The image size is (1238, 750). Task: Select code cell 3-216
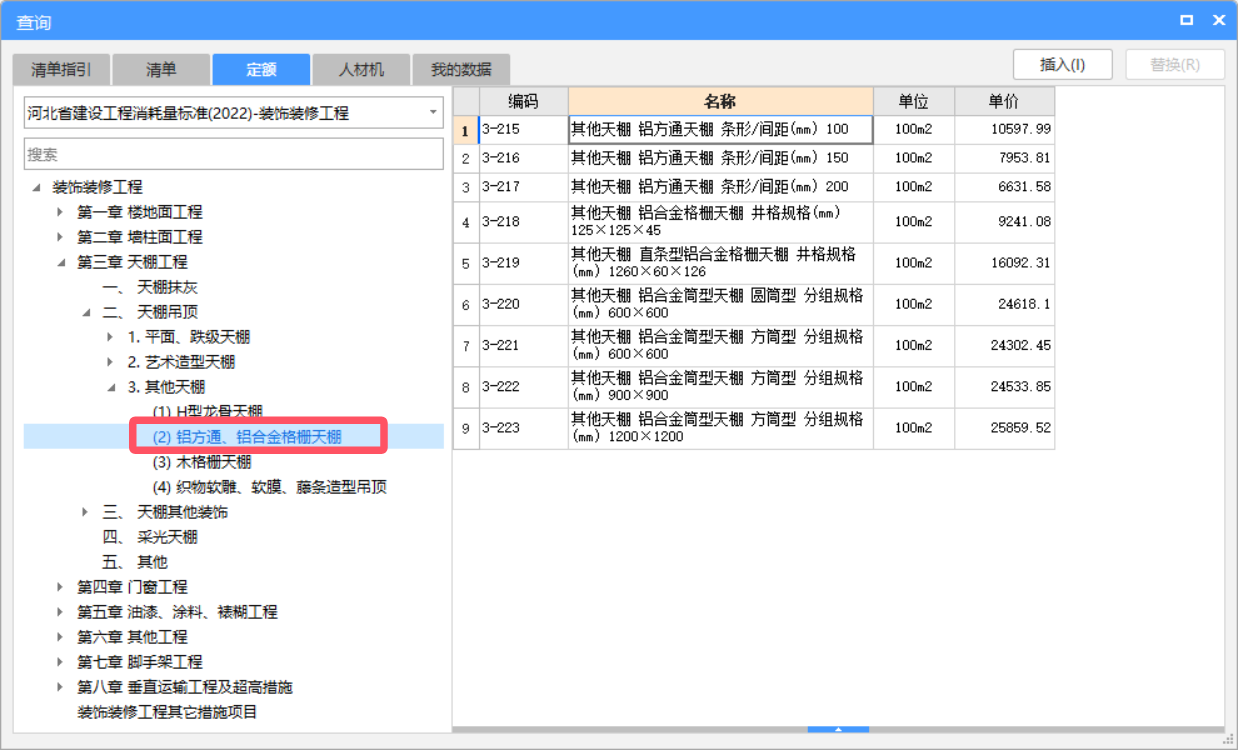(523, 158)
